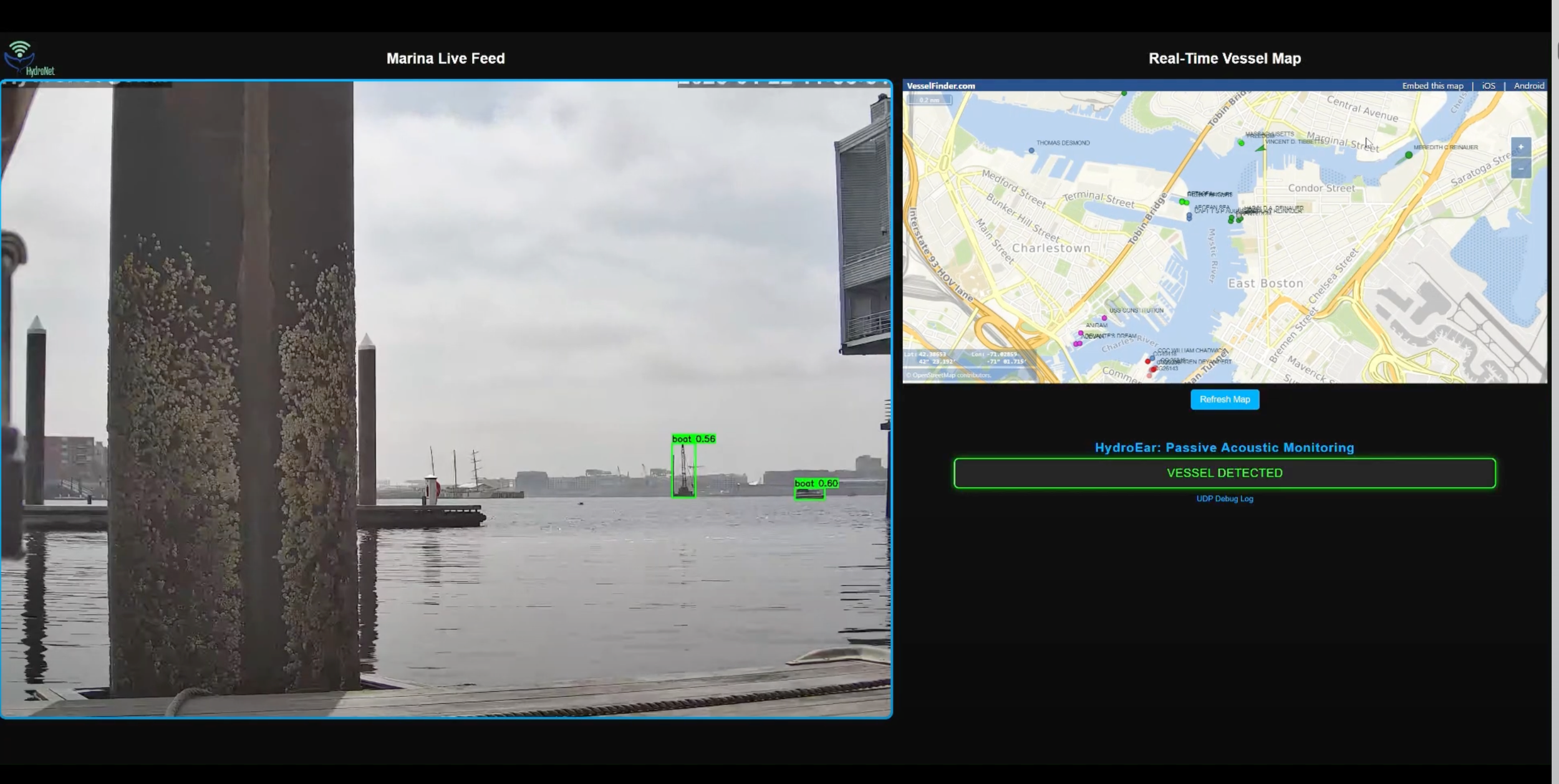Click the MASSACHUSETTS green vessel marker
Viewport: 1559px width, 784px height.
click(1241, 143)
